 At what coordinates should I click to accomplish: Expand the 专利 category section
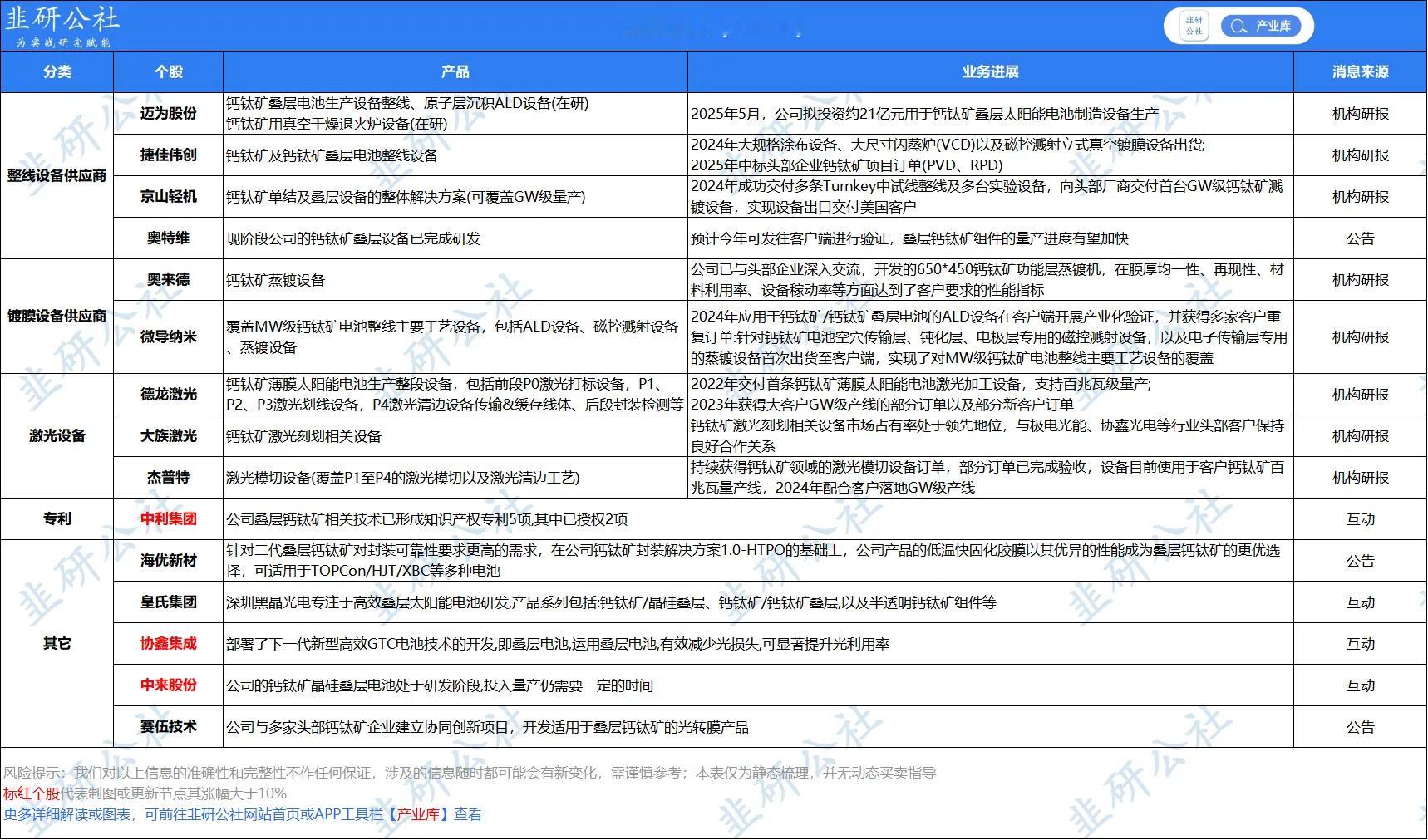click(x=57, y=518)
